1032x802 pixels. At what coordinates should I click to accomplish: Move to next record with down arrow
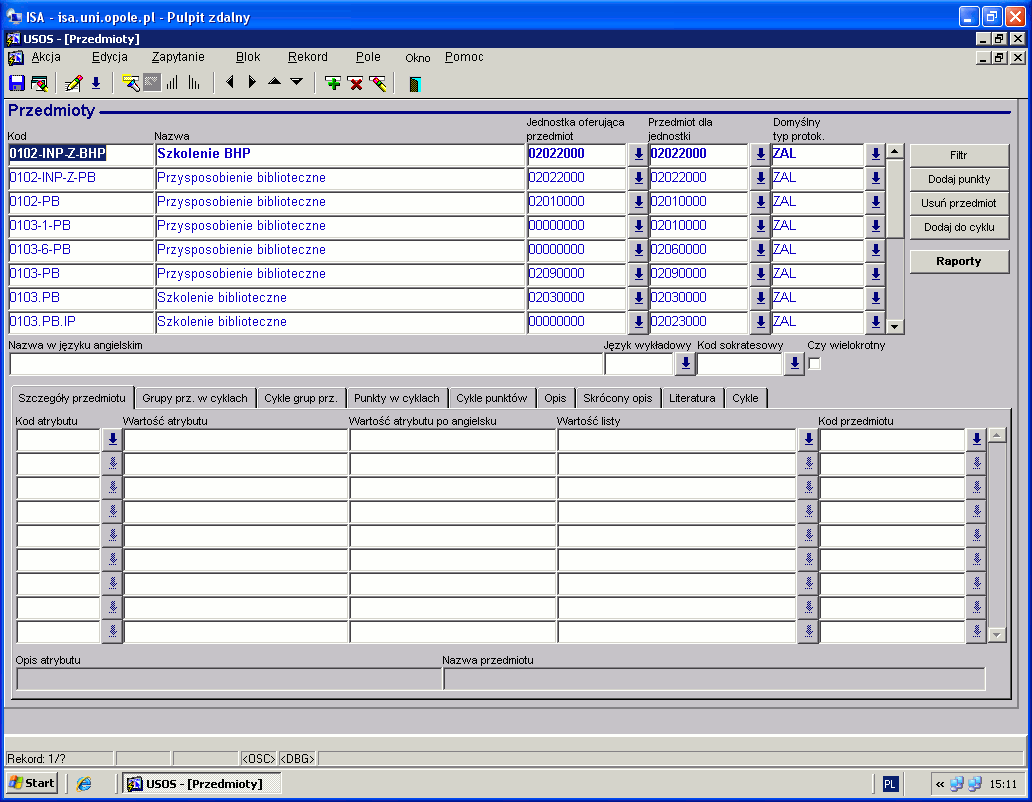point(297,82)
